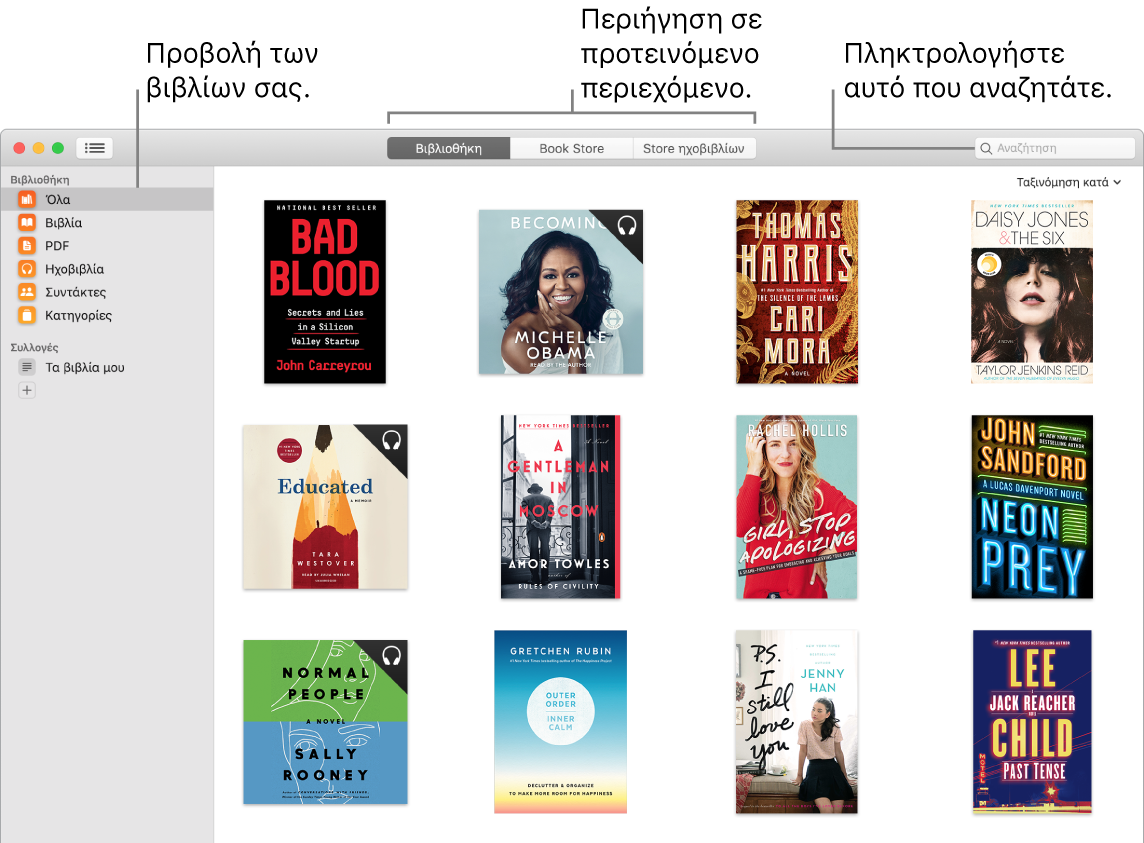This screenshot has width=1144, height=843.
Task: Switch to the Book Store tab
Action: pos(571,148)
